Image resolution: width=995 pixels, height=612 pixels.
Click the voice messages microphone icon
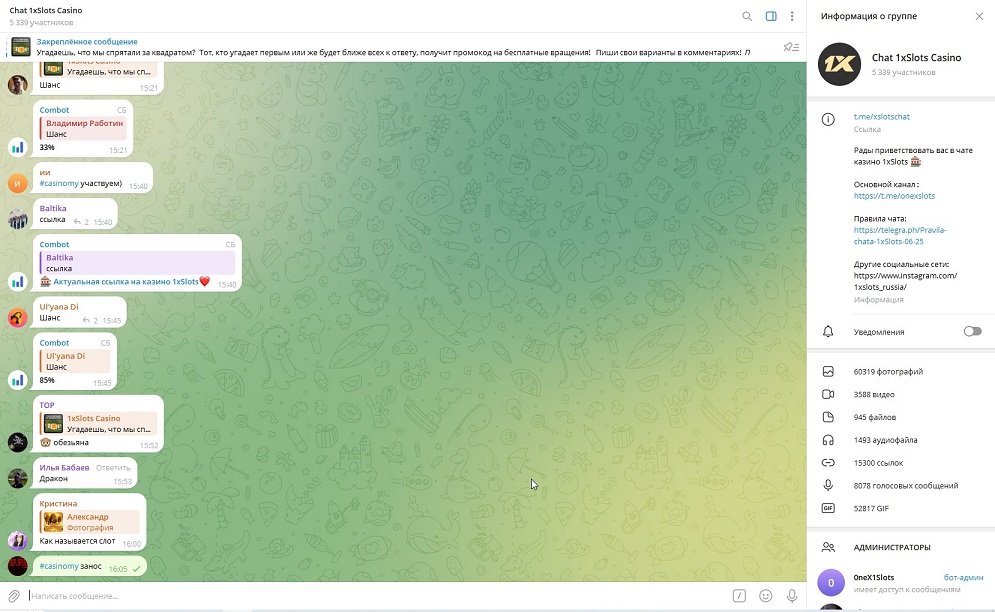coord(828,486)
